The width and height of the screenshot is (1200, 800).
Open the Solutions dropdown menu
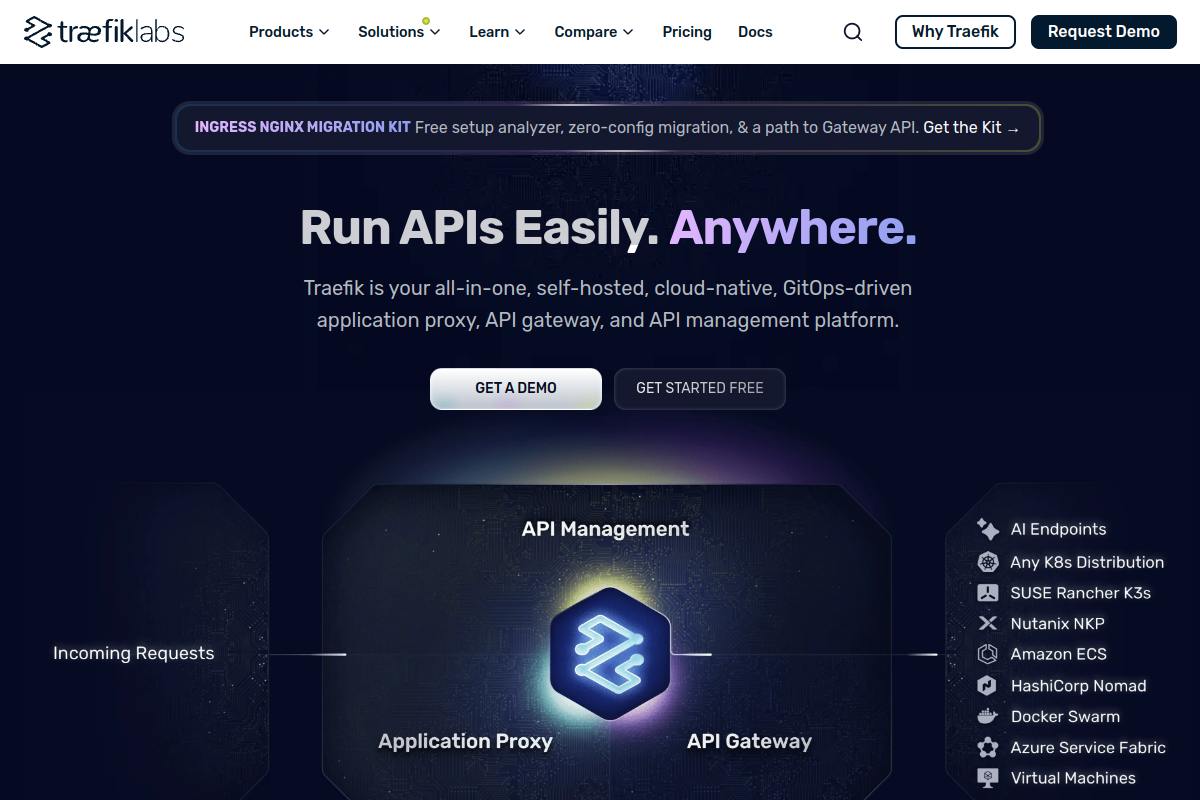coord(399,32)
